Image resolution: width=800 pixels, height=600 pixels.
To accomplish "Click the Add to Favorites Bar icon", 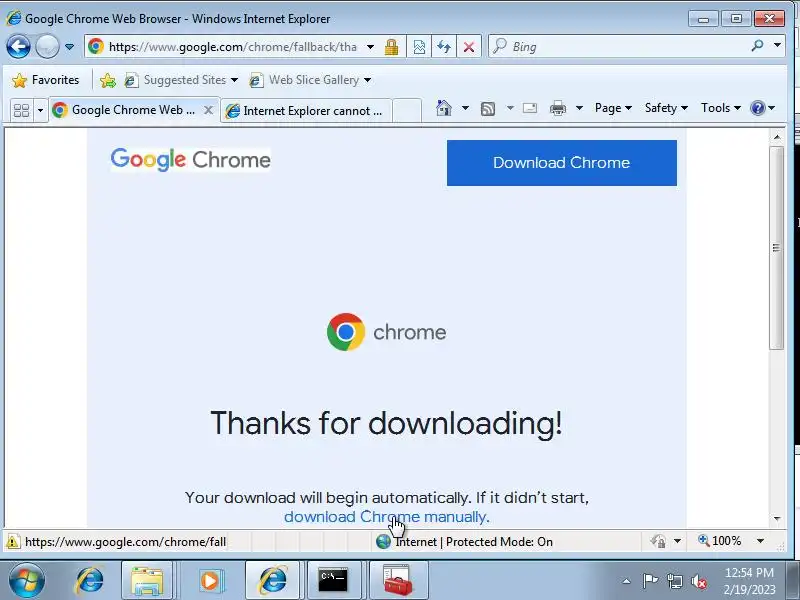I will click(x=108, y=80).
